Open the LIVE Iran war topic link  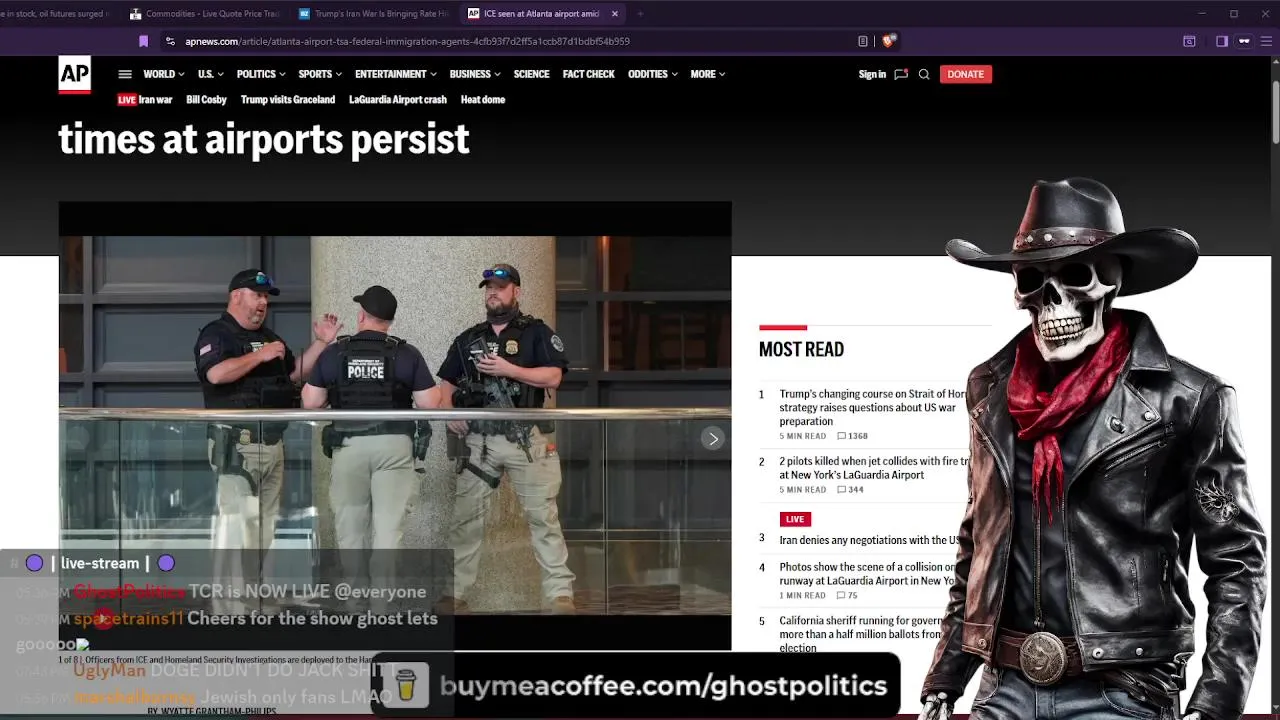145,99
